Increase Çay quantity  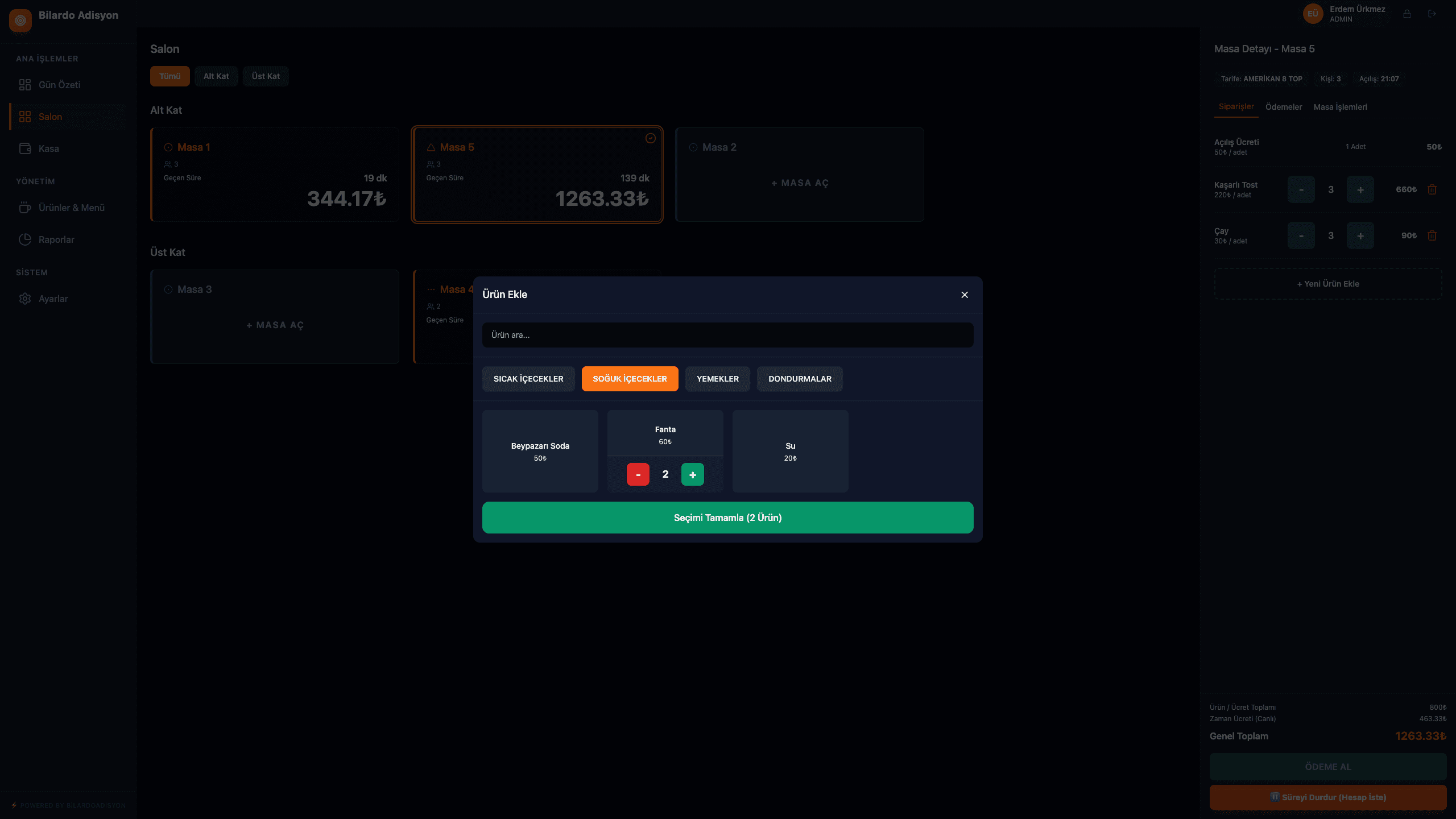1360,235
